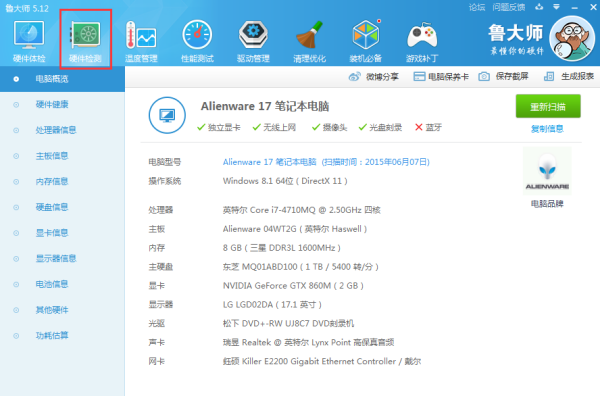
Task: Open the 温度管理 temperature management icon
Action: (x=141, y=35)
